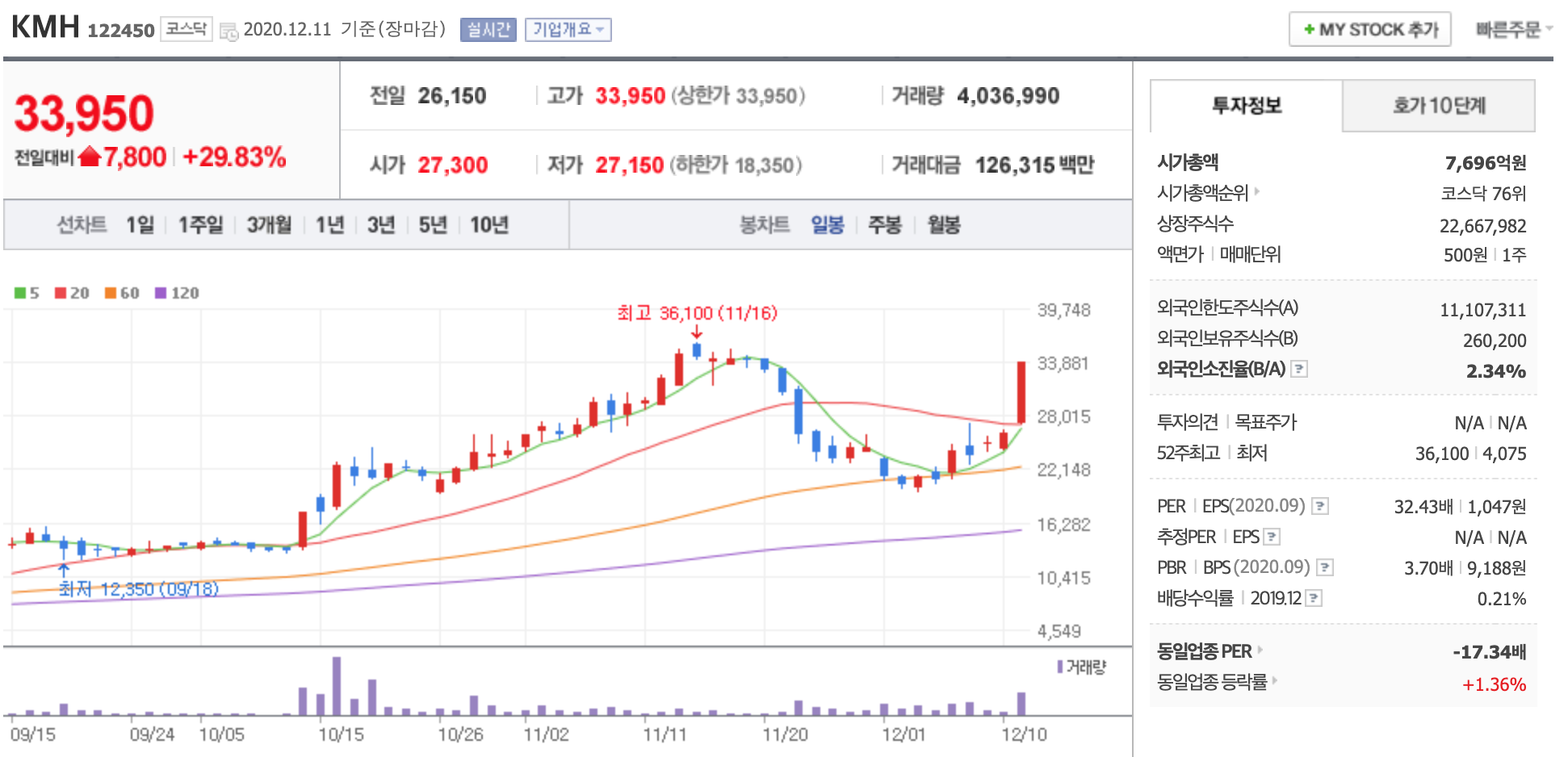Click the current price 33,950
This screenshot has height=757, width=1568.
point(84,113)
